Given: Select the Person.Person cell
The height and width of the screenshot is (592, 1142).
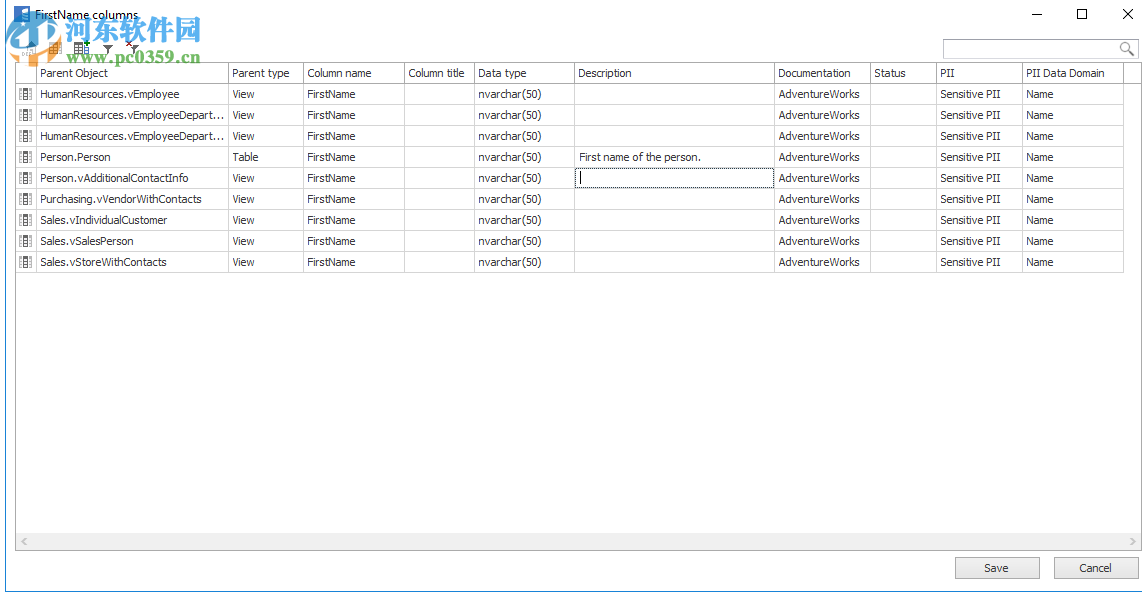Looking at the screenshot, I should pyautogui.click(x=132, y=157).
